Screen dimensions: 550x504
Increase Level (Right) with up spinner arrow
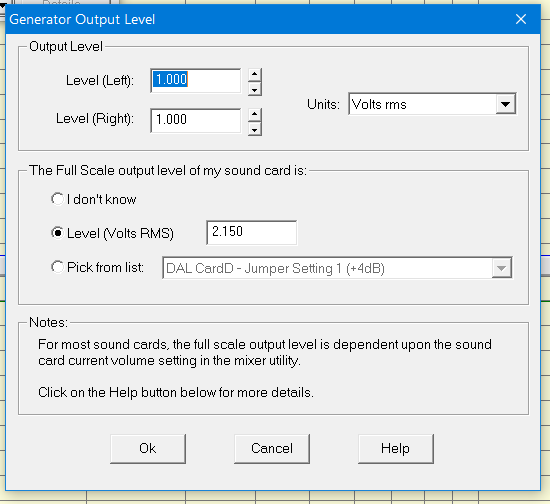pos(255,114)
